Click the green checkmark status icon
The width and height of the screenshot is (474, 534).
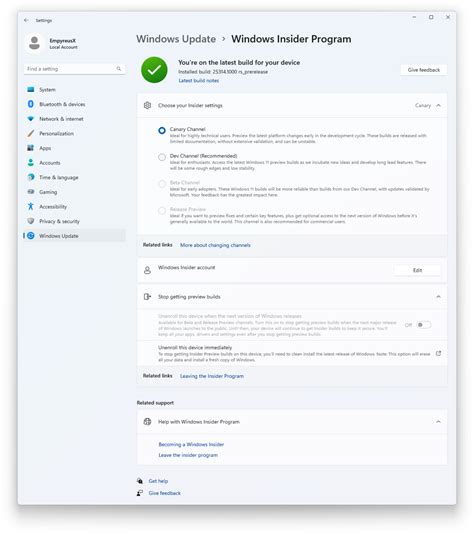[154, 70]
